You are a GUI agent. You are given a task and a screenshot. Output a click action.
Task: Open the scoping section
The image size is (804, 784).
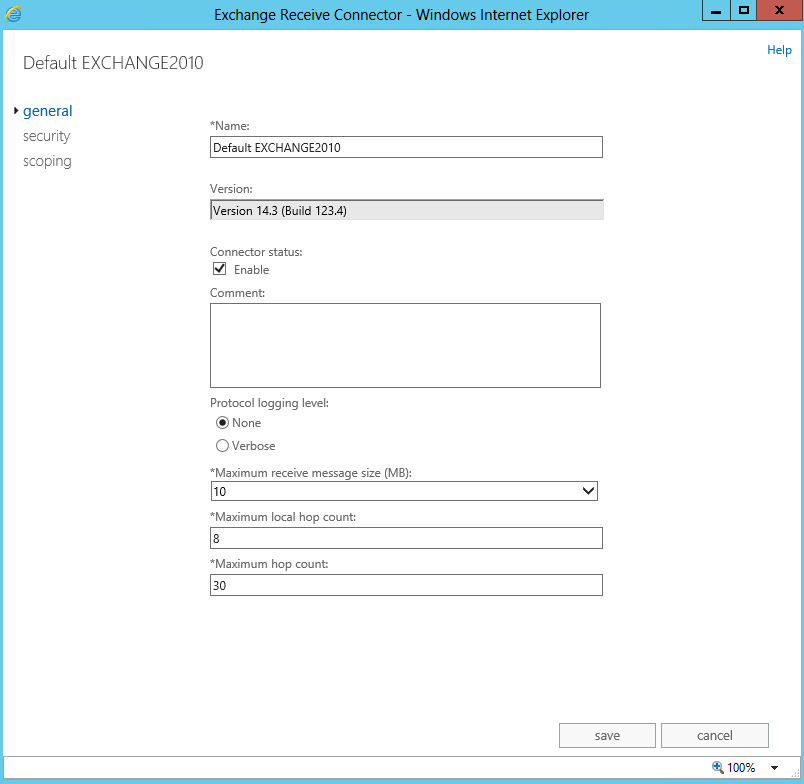pos(47,161)
